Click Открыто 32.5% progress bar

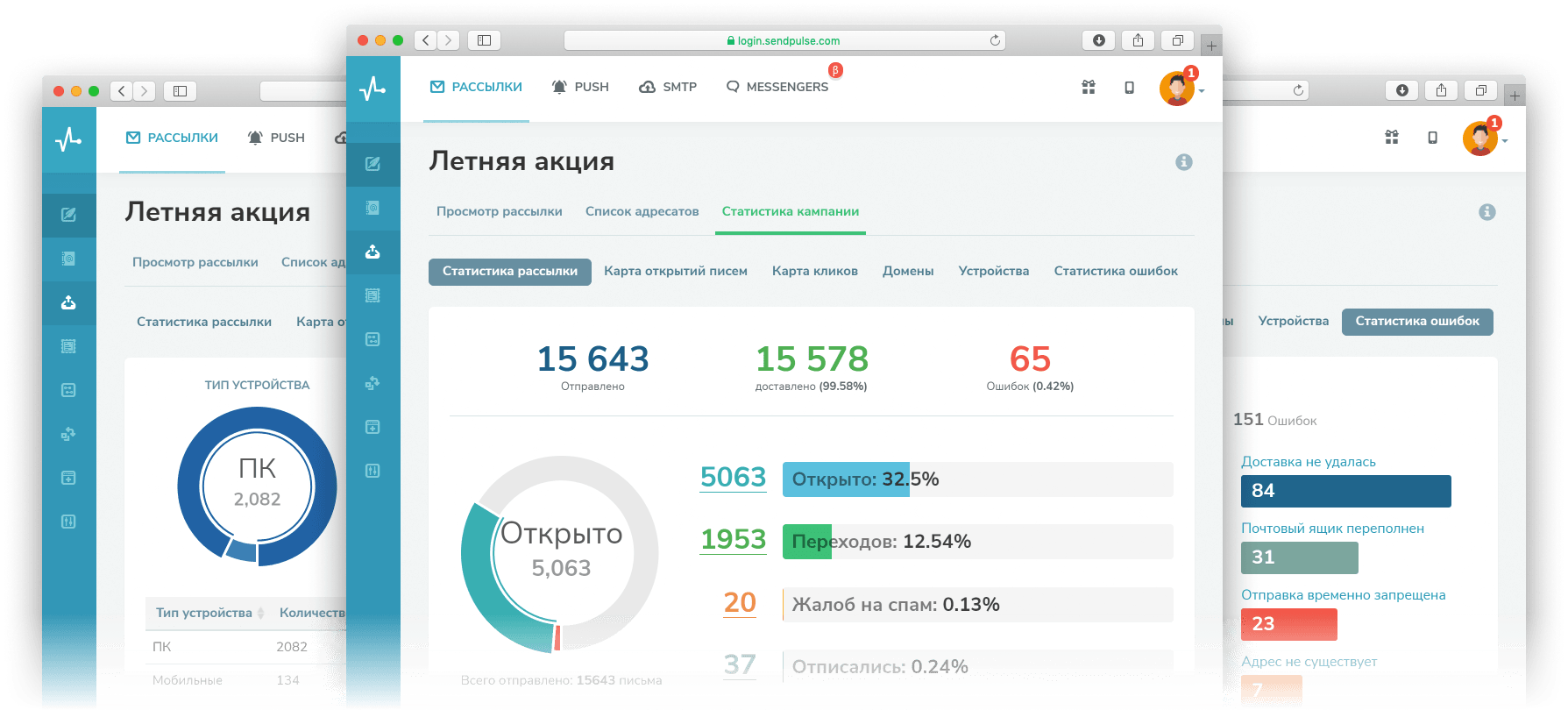pos(978,479)
